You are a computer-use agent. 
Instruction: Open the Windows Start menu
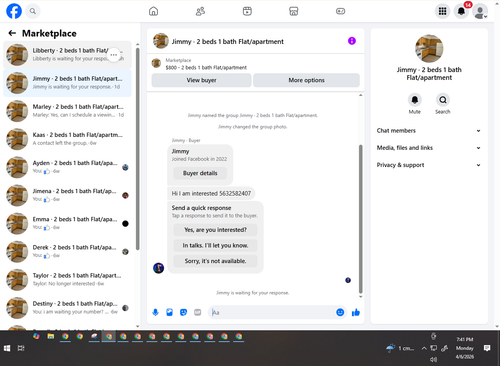(x=7, y=348)
